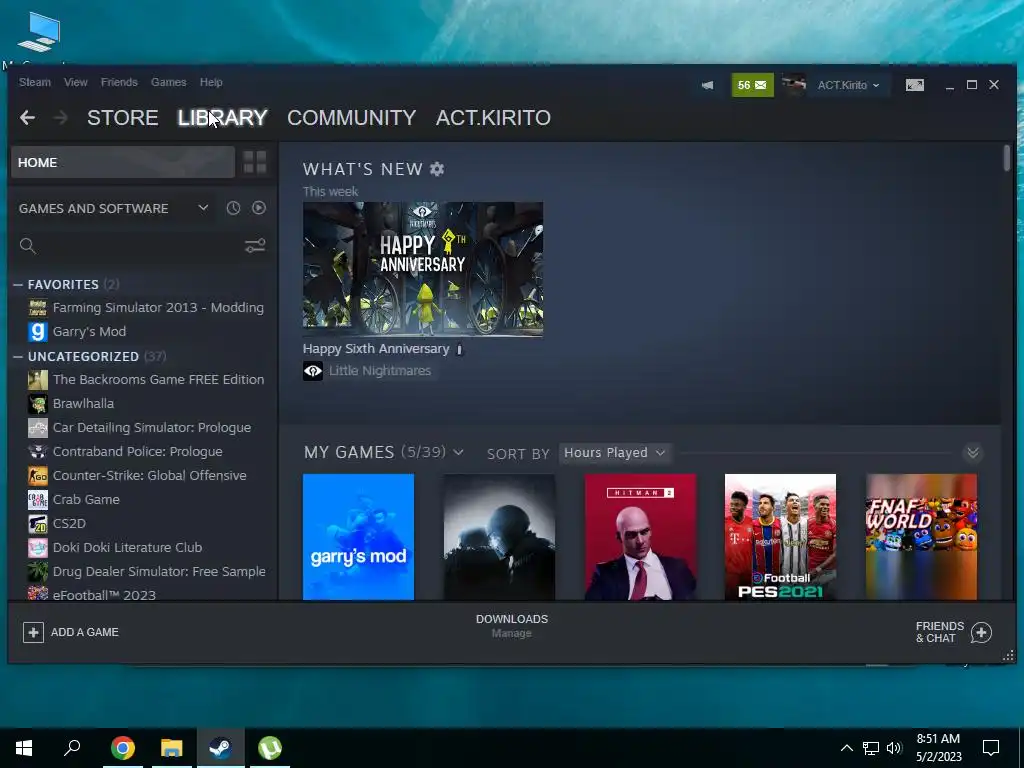Image resolution: width=1024 pixels, height=768 pixels.
Task: Go to the STORE tab
Action: (123, 118)
